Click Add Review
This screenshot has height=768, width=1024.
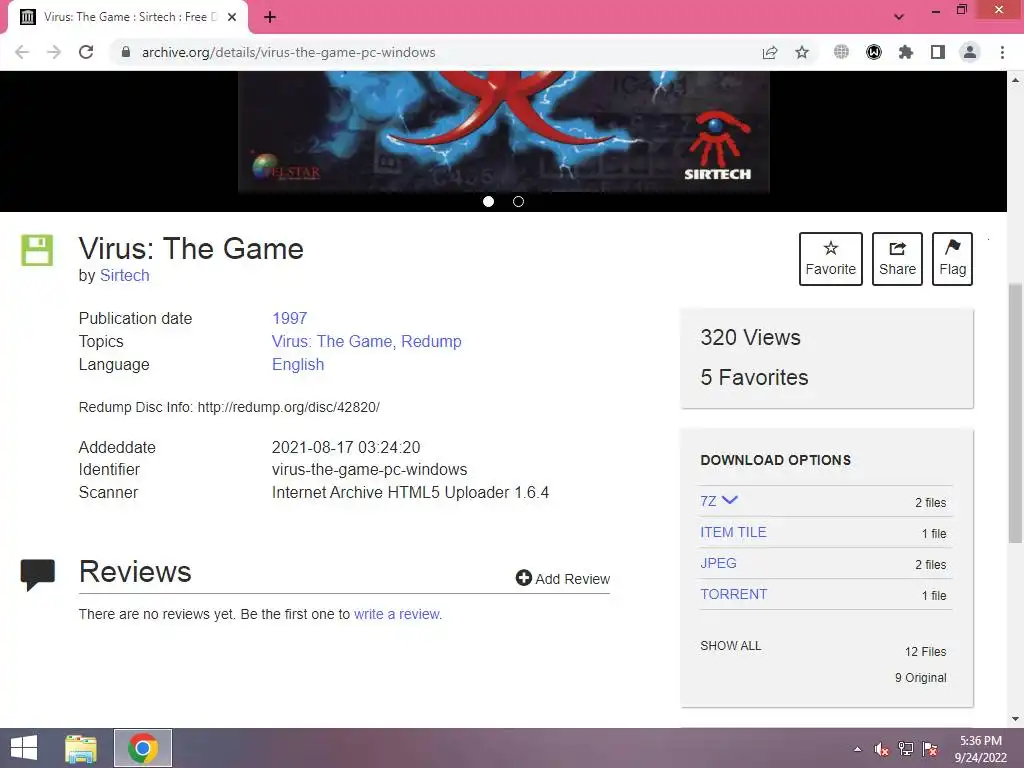(x=563, y=579)
